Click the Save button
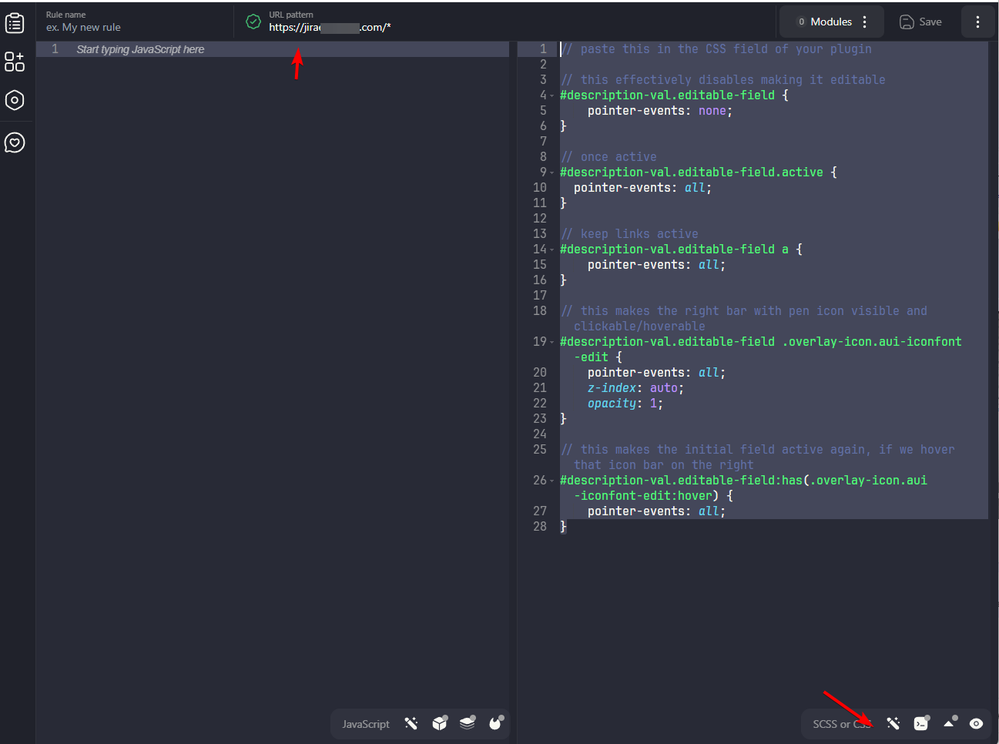The image size is (999, 744). pyautogui.click(x=921, y=22)
